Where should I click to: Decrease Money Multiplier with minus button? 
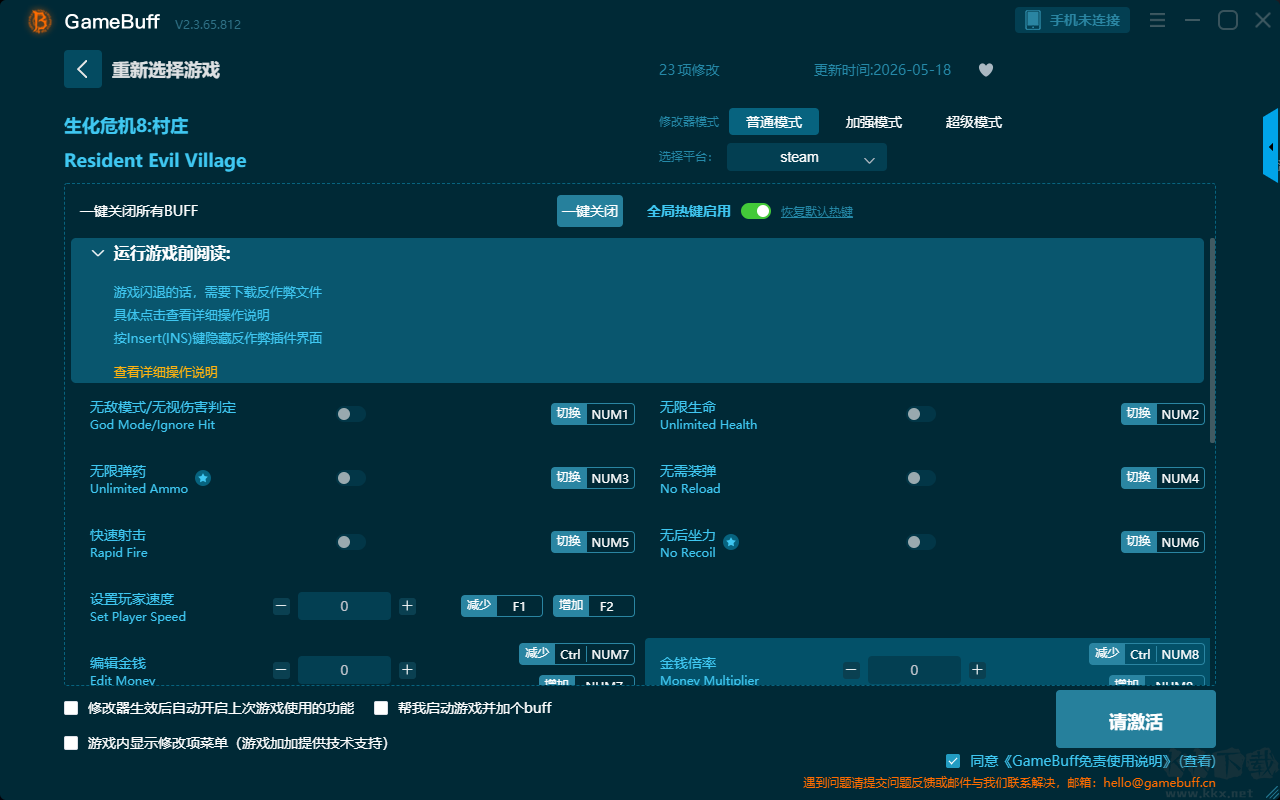pyautogui.click(x=852, y=670)
